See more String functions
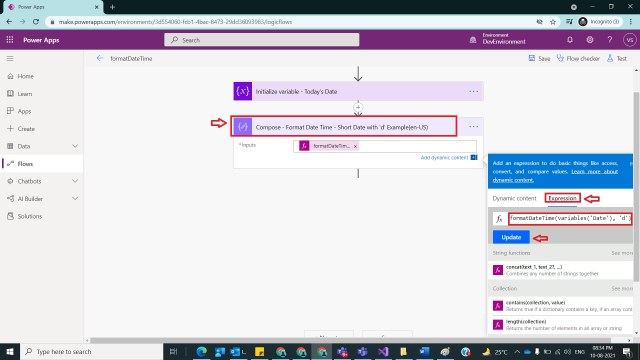This screenshot has height=360, width=640. (622, 253)
